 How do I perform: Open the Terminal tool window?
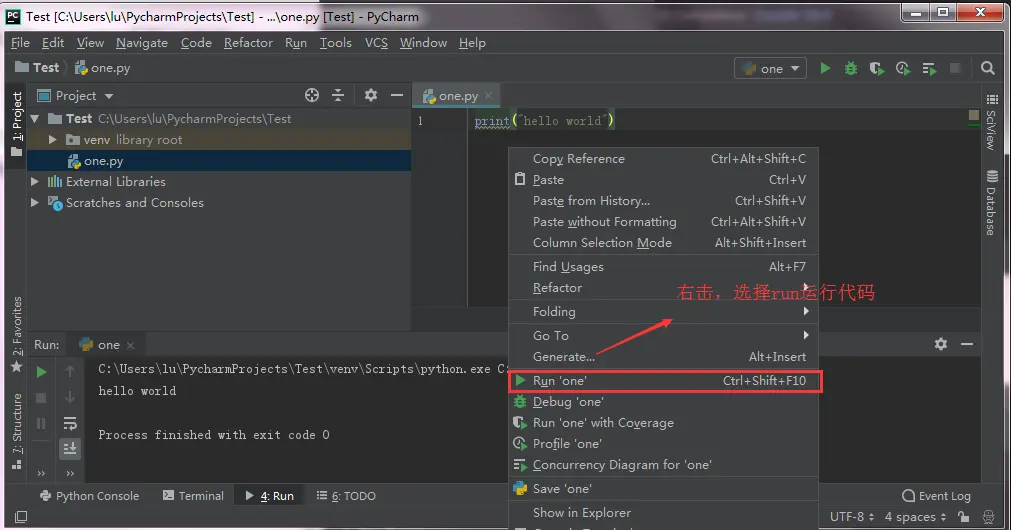pyautogui.click(x=193, y=496)
